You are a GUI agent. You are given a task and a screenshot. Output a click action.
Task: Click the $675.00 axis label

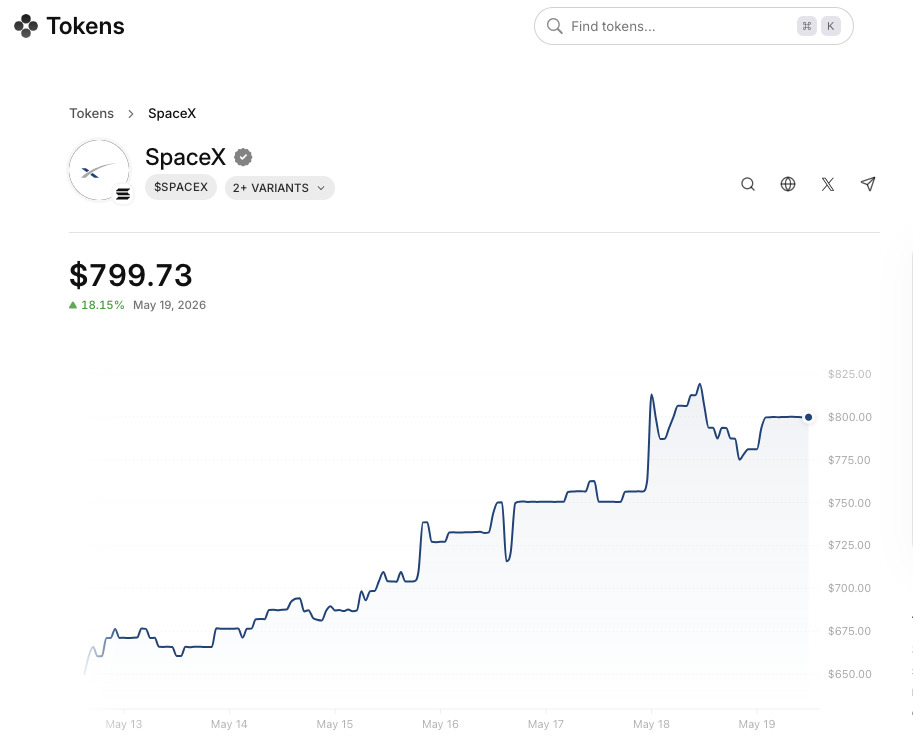pos(850,631)
